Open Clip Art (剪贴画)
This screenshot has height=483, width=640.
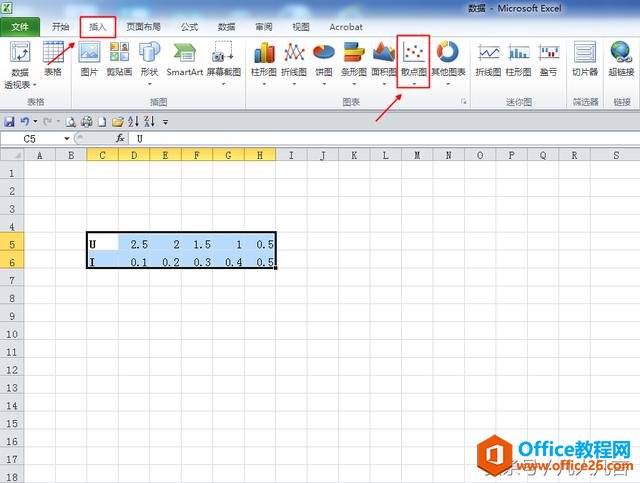click(119, 59)
